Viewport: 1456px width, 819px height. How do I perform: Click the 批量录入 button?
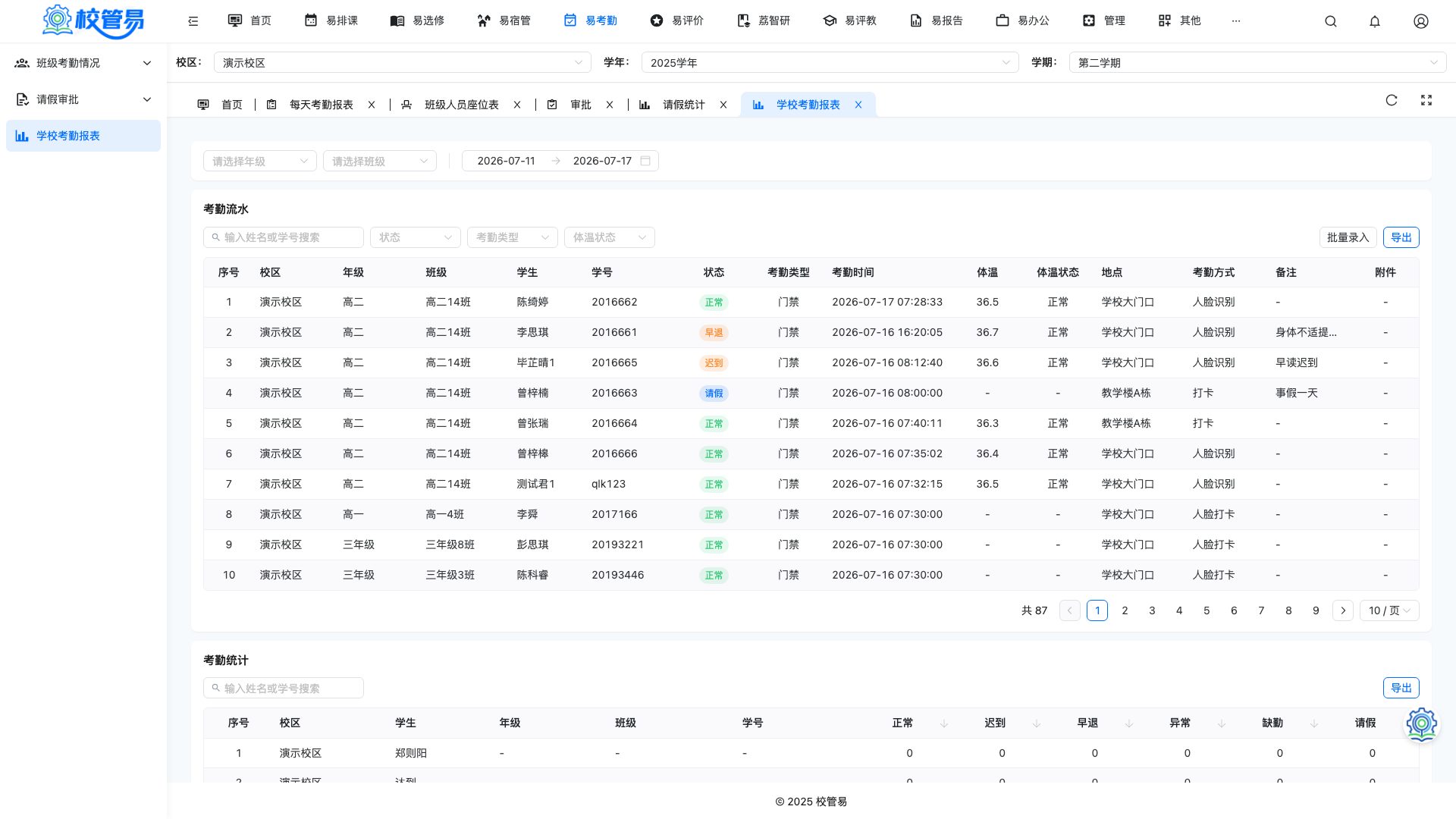point(1348,237)
